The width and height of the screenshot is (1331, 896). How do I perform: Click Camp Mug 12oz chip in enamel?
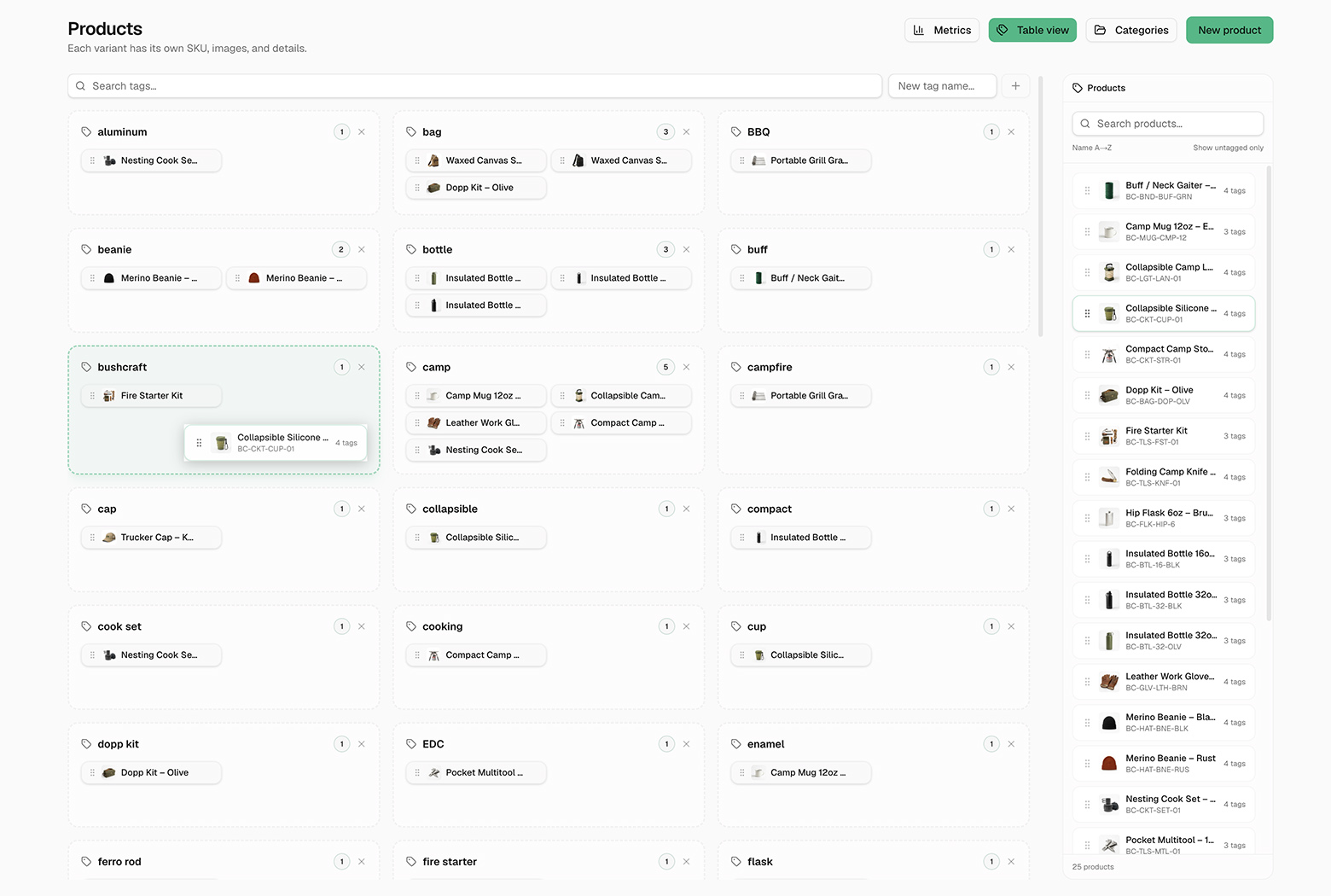801,773
